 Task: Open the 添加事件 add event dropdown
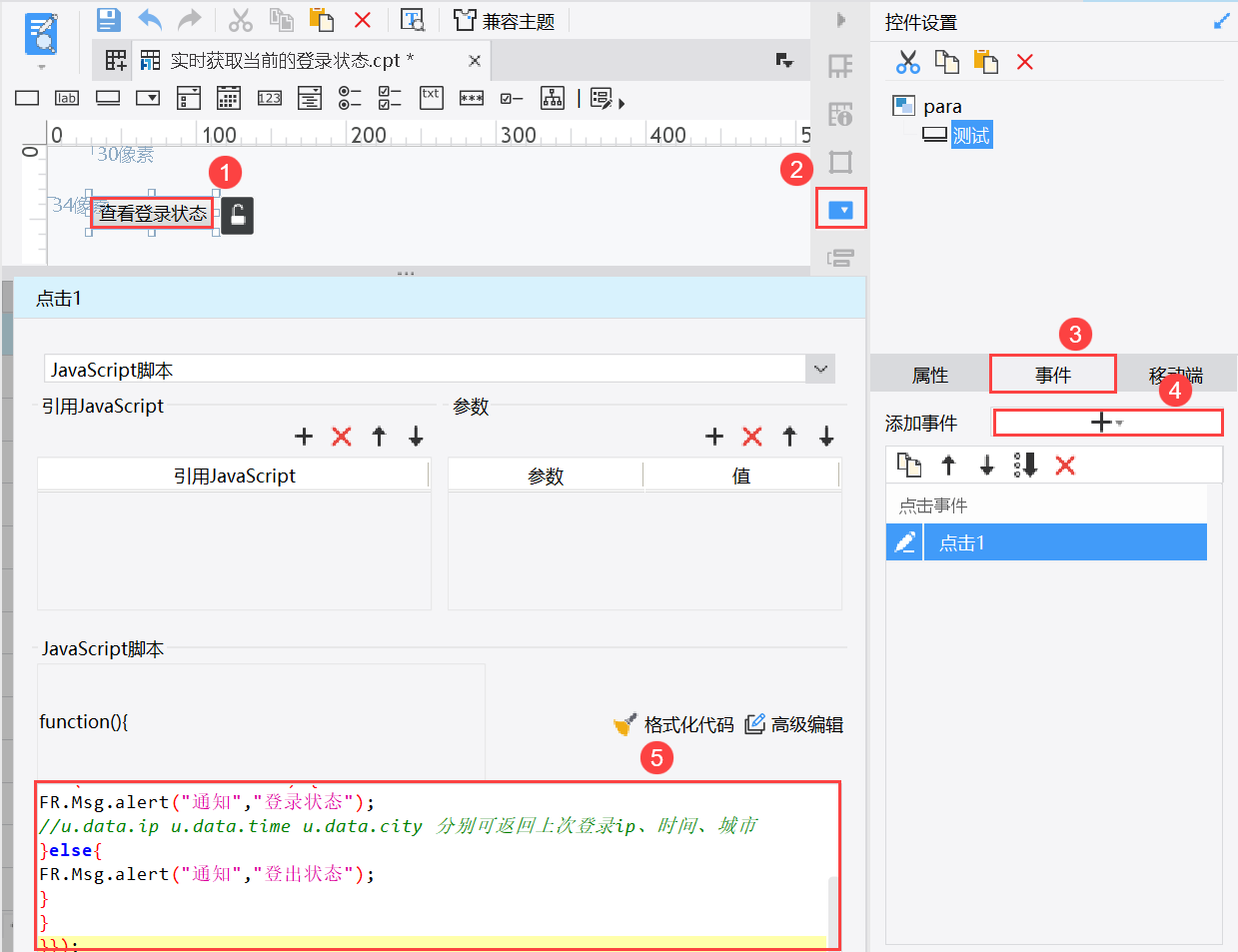pyautogui.click(x=1107, y=422)
